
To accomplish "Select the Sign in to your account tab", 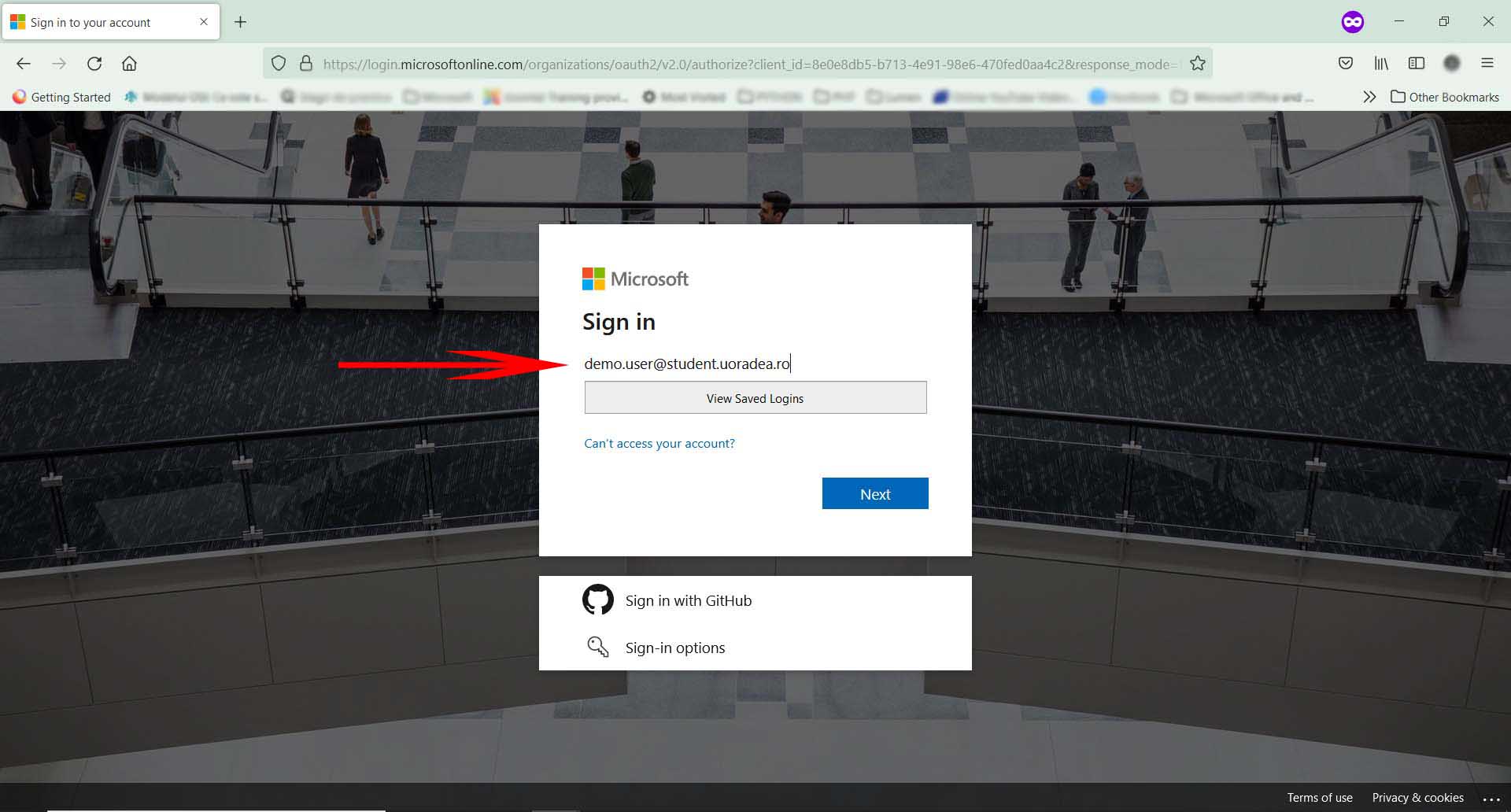I will pos(111,22).
